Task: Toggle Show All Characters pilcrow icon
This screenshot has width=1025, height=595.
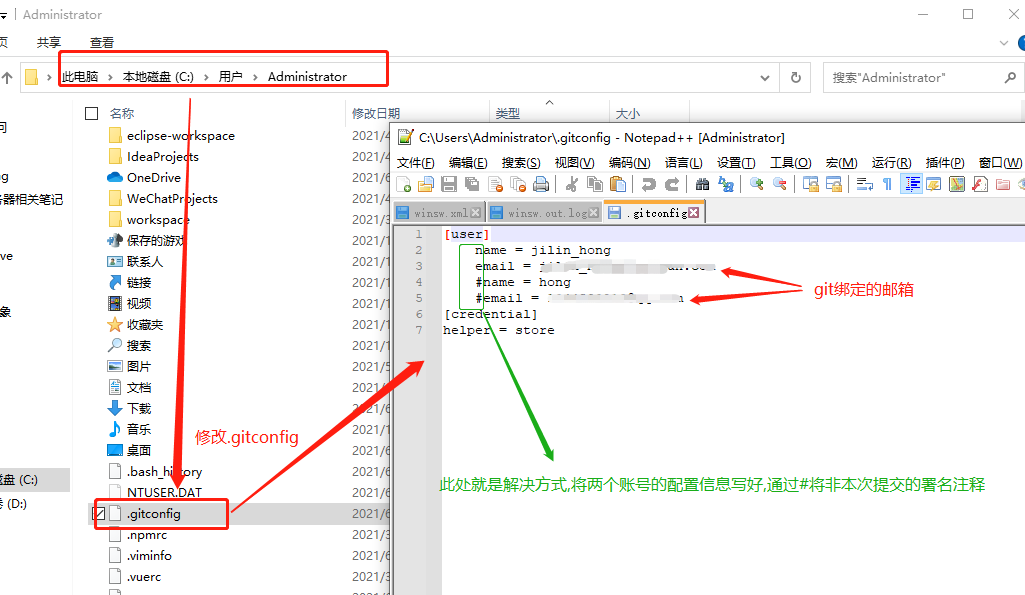Action: pos(886,184)
